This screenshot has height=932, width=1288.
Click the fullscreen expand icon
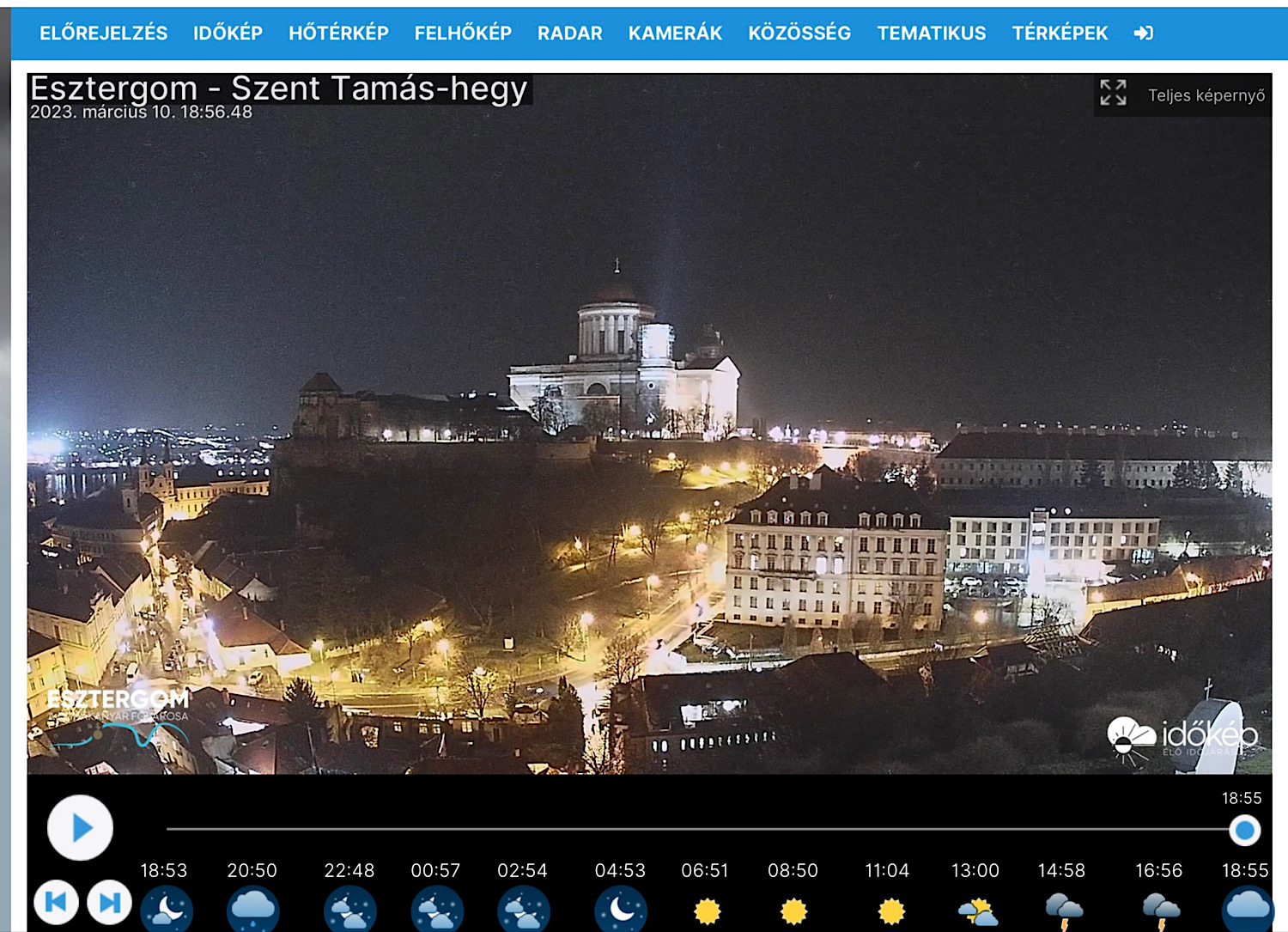[1113, 93]
